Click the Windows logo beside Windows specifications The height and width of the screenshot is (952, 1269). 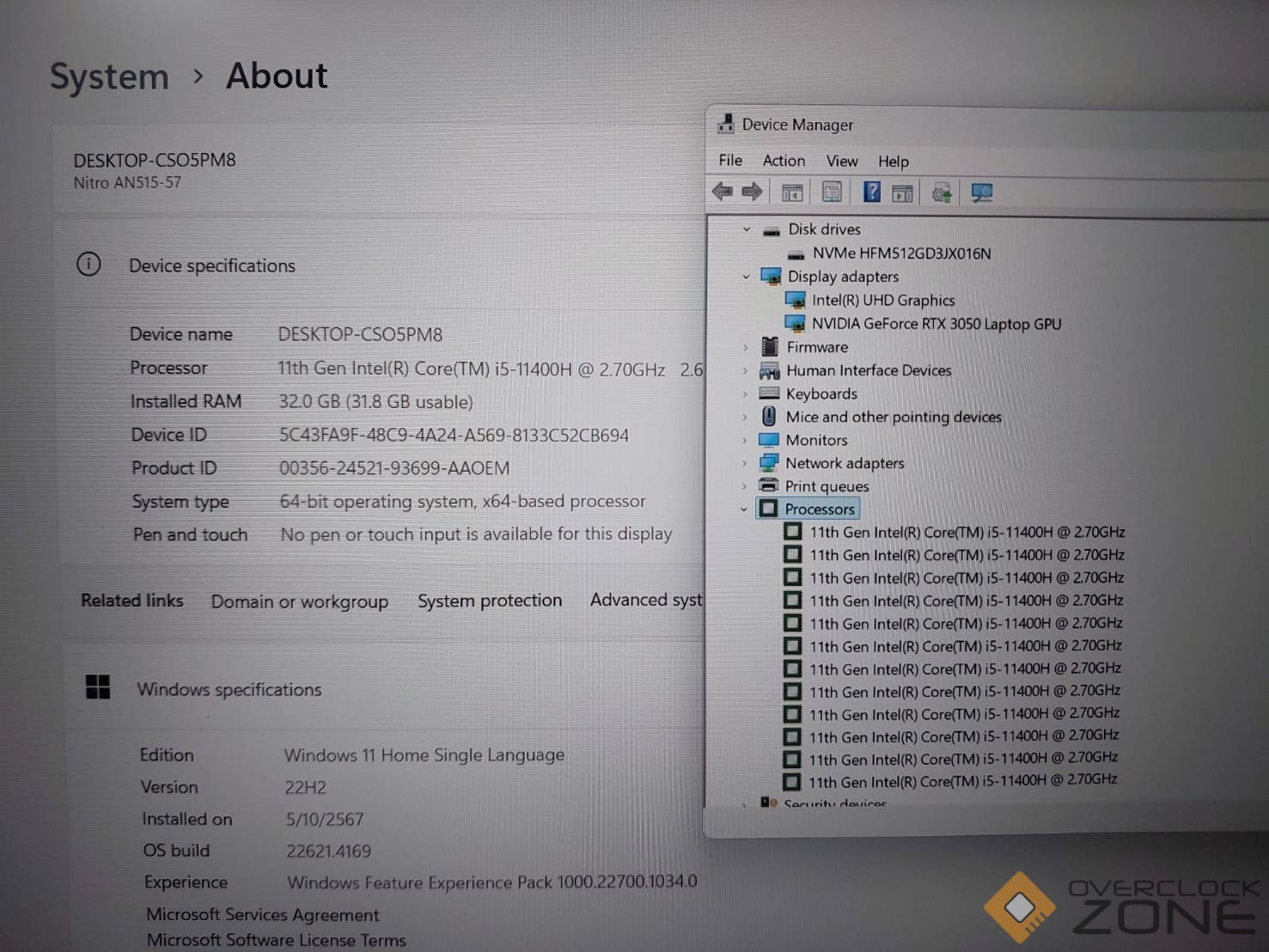pos(98,687)
